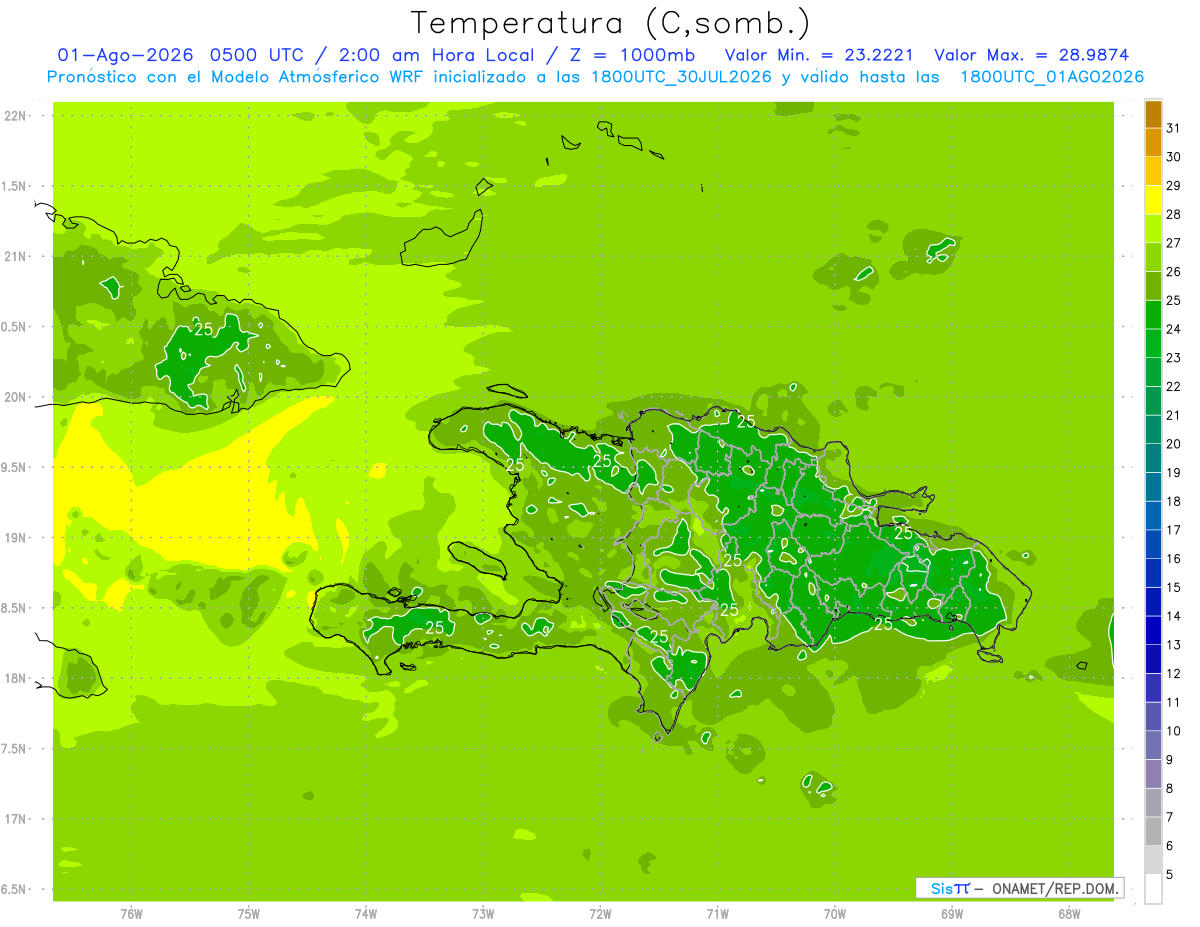The image size is (1200, 927).
Task: Click the Temperatura (C,somb.) title
Action: [610, 23]
